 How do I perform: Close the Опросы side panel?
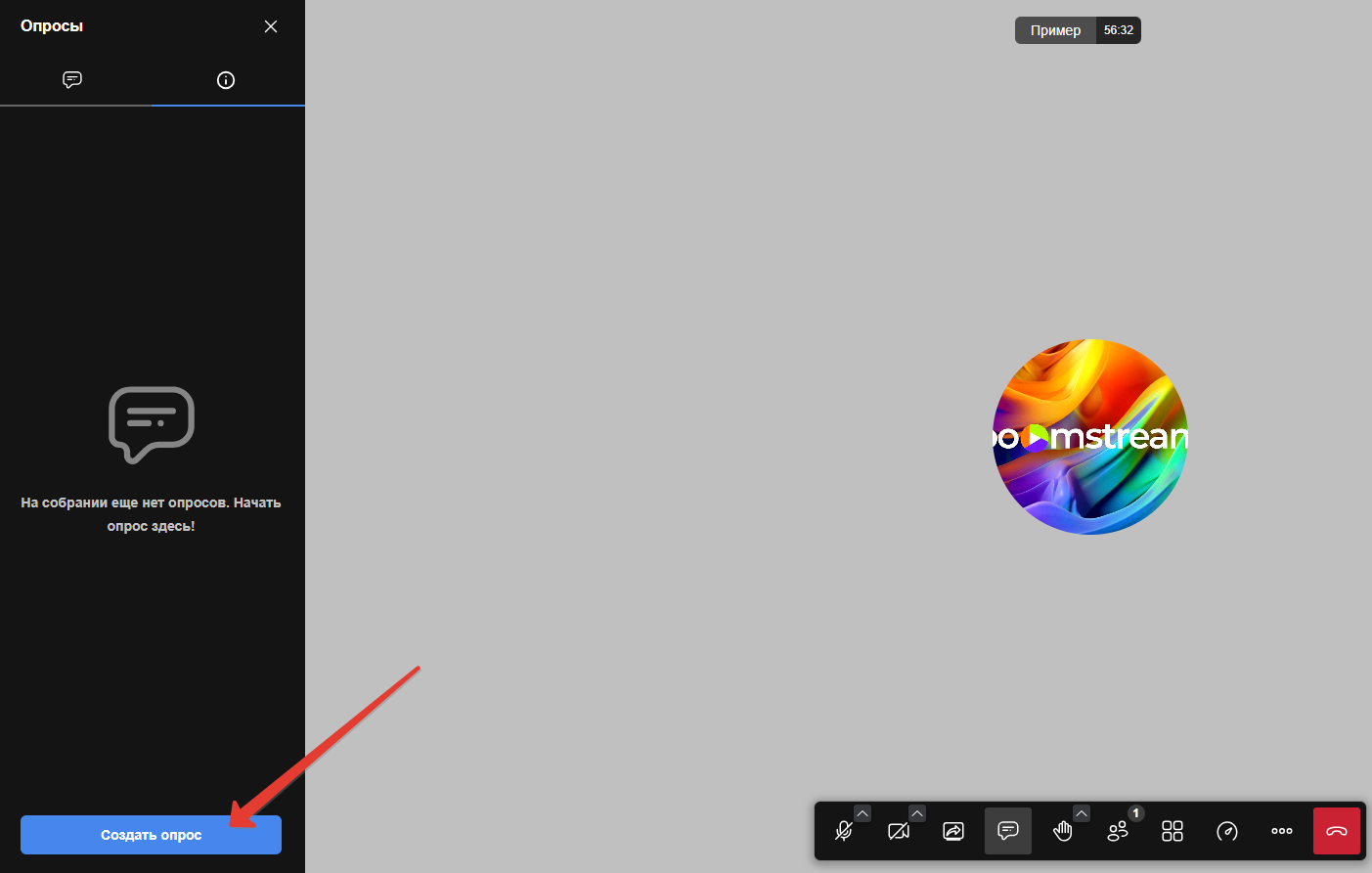(x=271, y=26)
